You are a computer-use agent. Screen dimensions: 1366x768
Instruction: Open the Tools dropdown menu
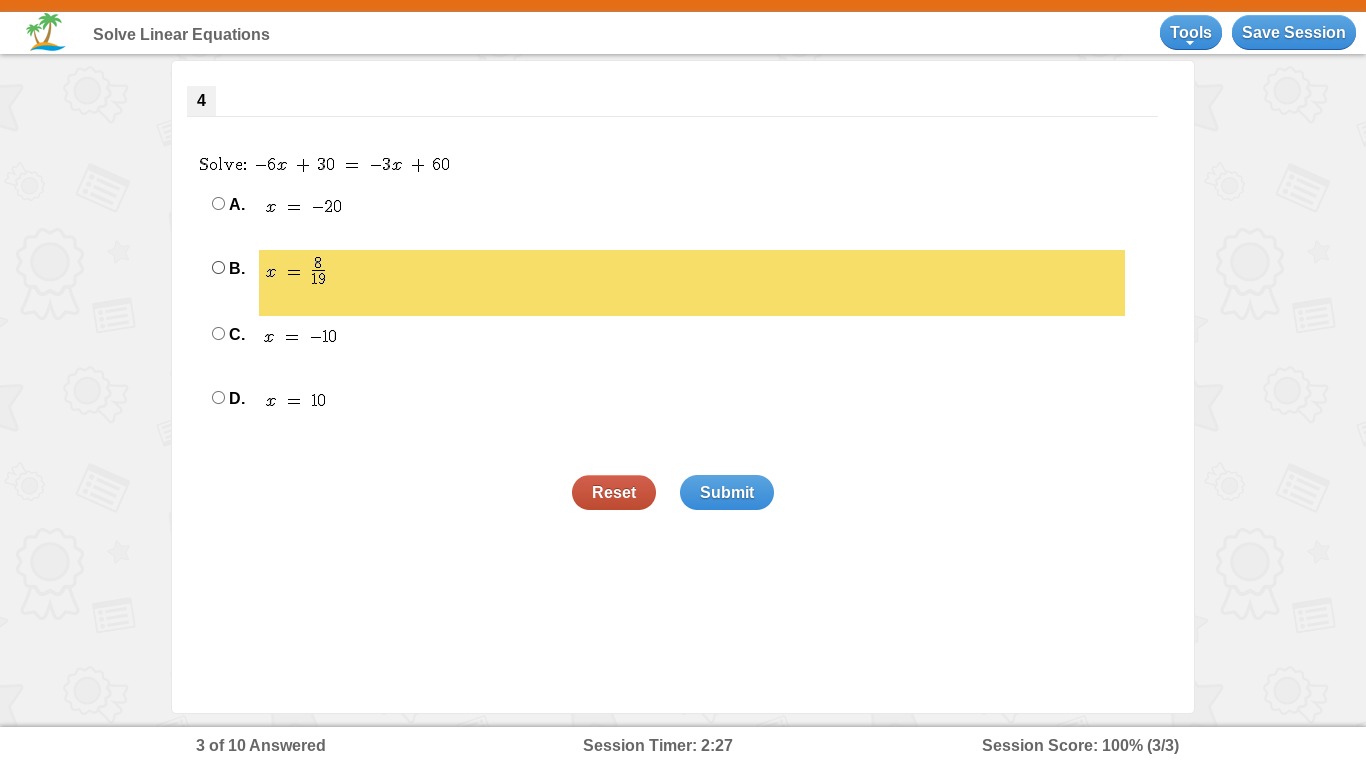pyautogui.click(x=1191, y=33)
